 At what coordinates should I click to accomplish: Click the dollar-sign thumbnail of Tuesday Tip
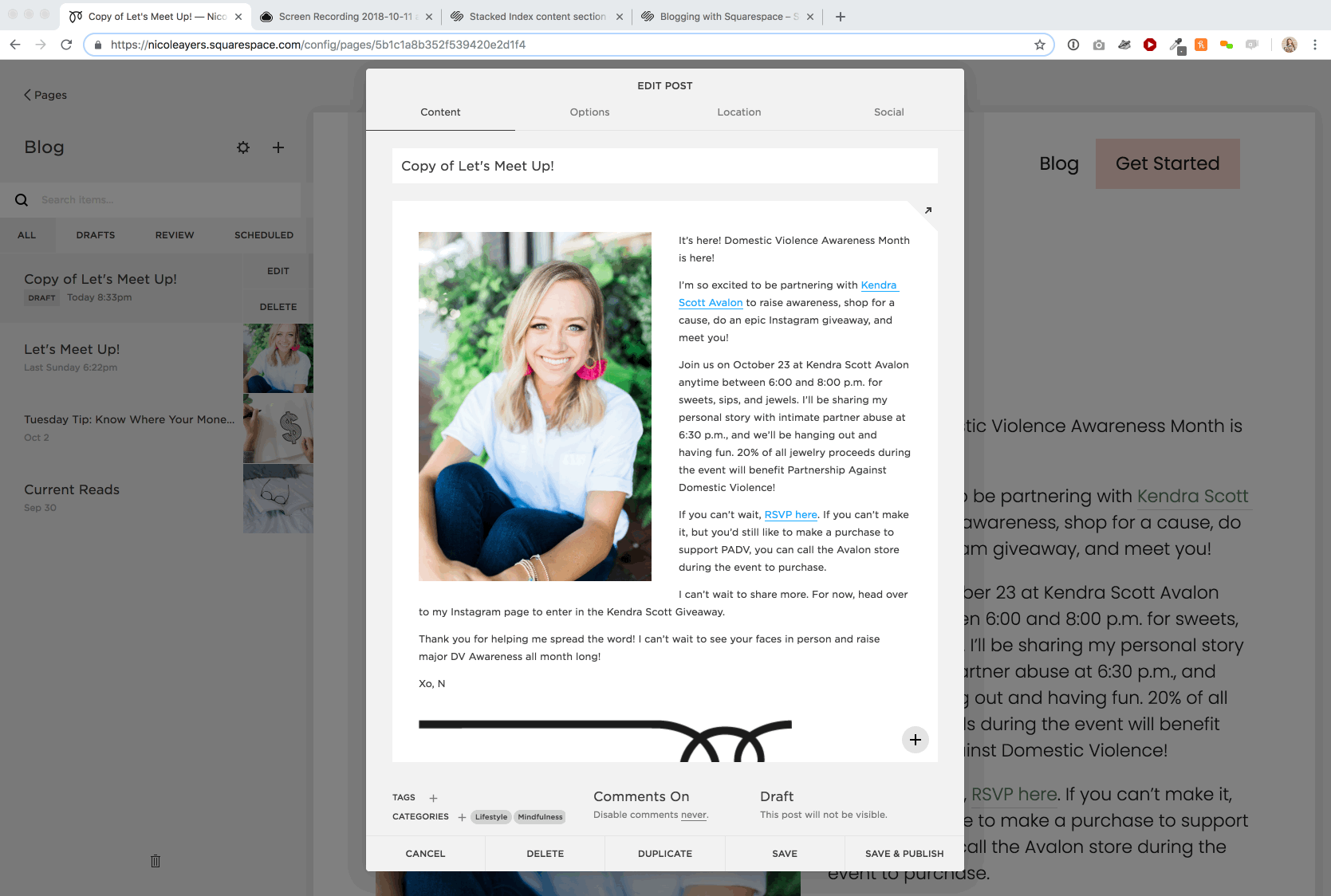pos(278,428)
